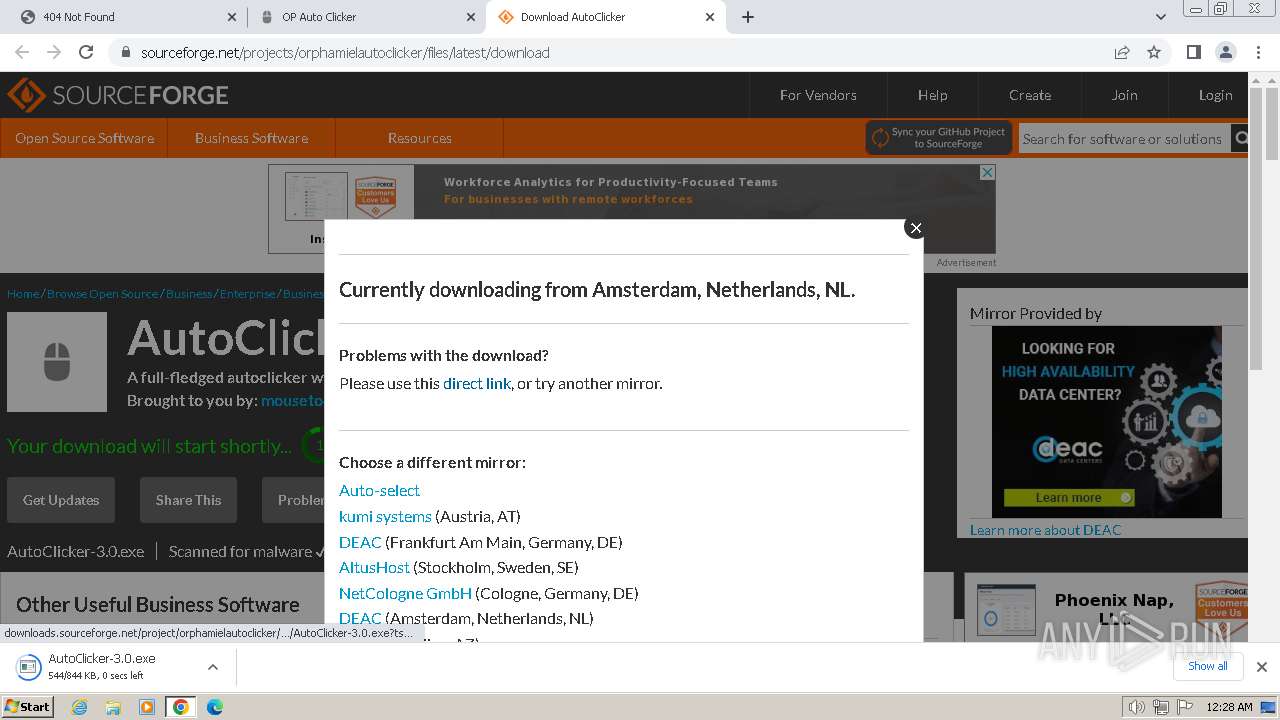
Task: Choose the DEAC Frankfurt mirror
Action: click(360, 542)
